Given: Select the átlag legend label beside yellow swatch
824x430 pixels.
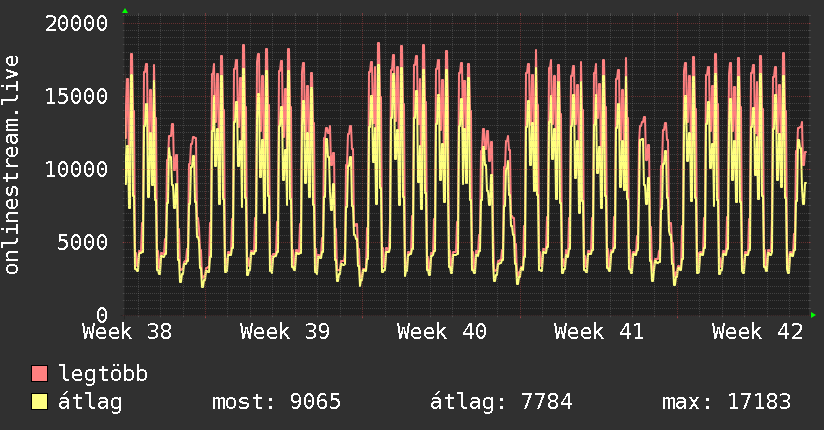Looking at the screenshot, I should pyautogui.click(x=90, y=402).
